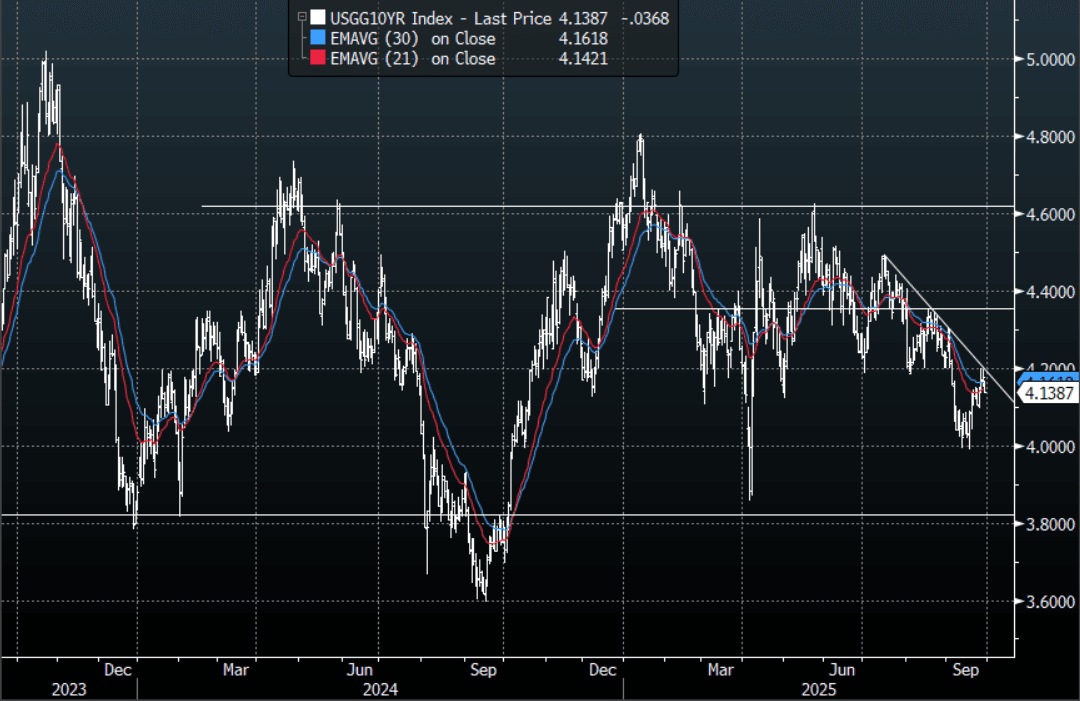Click the 2024 year label on the time axis
The height and width of the screenshot is (701, 1080).
(x=380, y=690)
